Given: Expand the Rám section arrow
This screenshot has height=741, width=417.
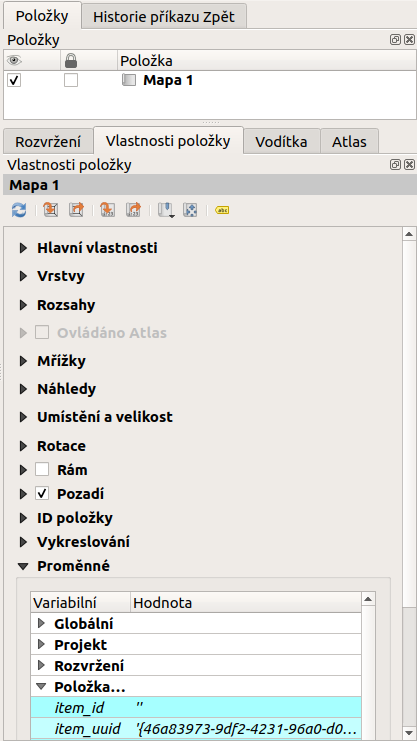Looking at the screenshot, I should click(x=23, y=470).
